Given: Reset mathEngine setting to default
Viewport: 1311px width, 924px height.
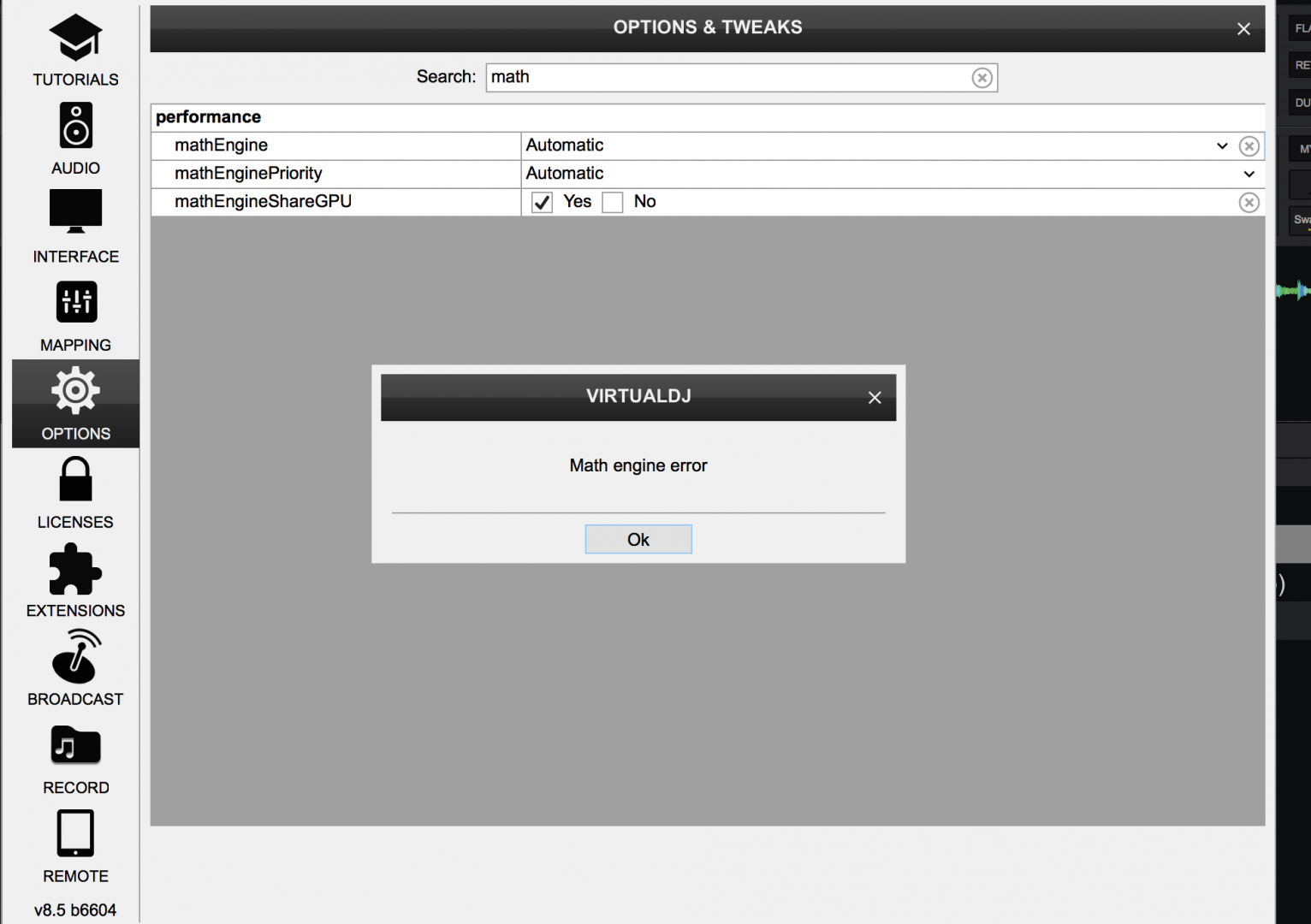Looking at the screenshot, I should coord(1249,146).
